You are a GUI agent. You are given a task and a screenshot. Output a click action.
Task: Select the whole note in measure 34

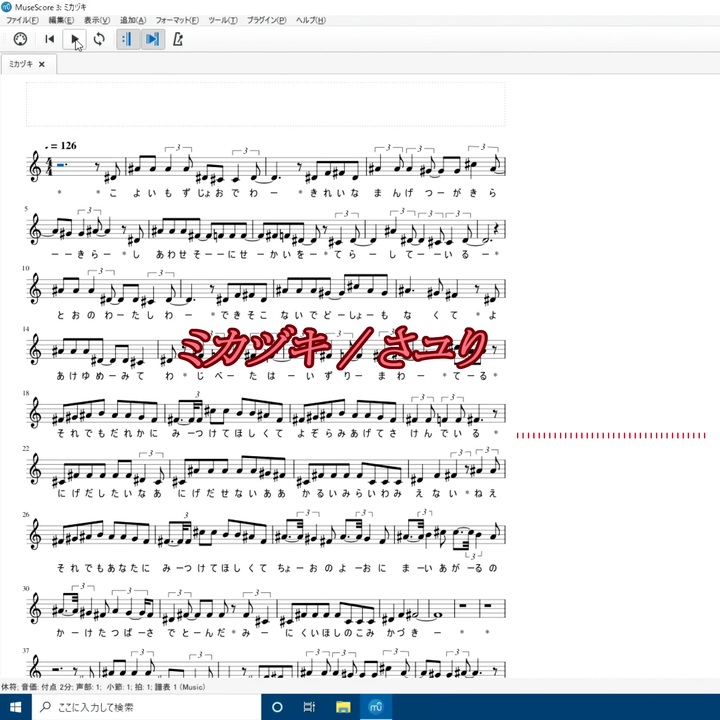(438, 615)
